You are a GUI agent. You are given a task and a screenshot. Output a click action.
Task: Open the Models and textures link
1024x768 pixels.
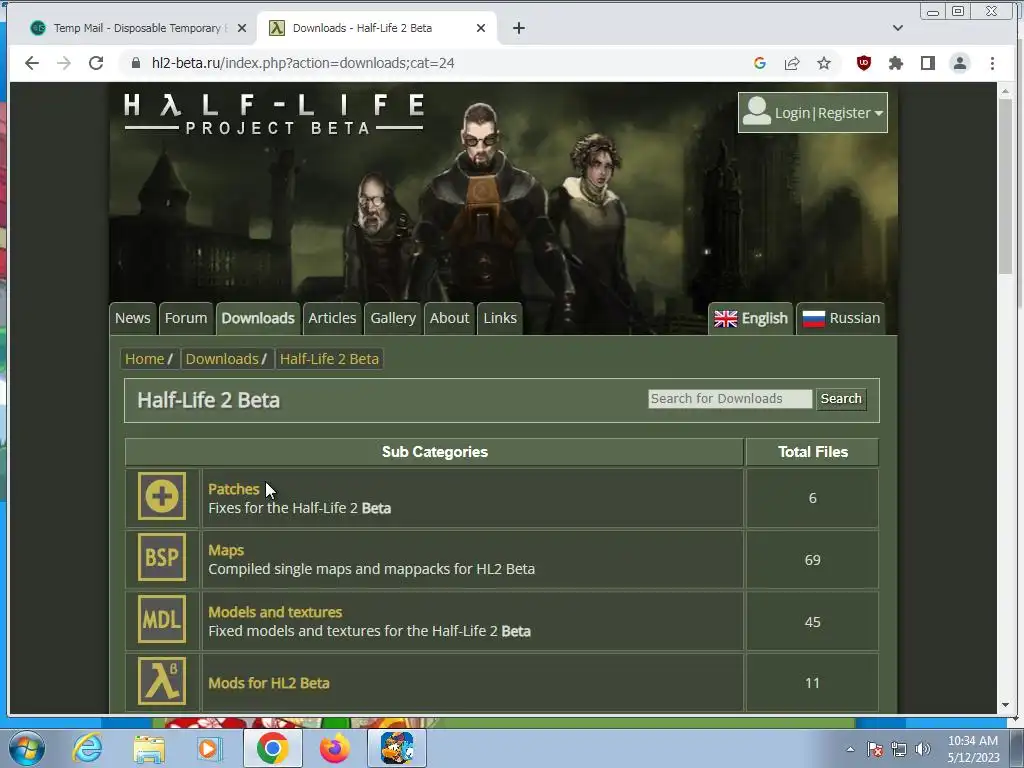pos(275,612)
